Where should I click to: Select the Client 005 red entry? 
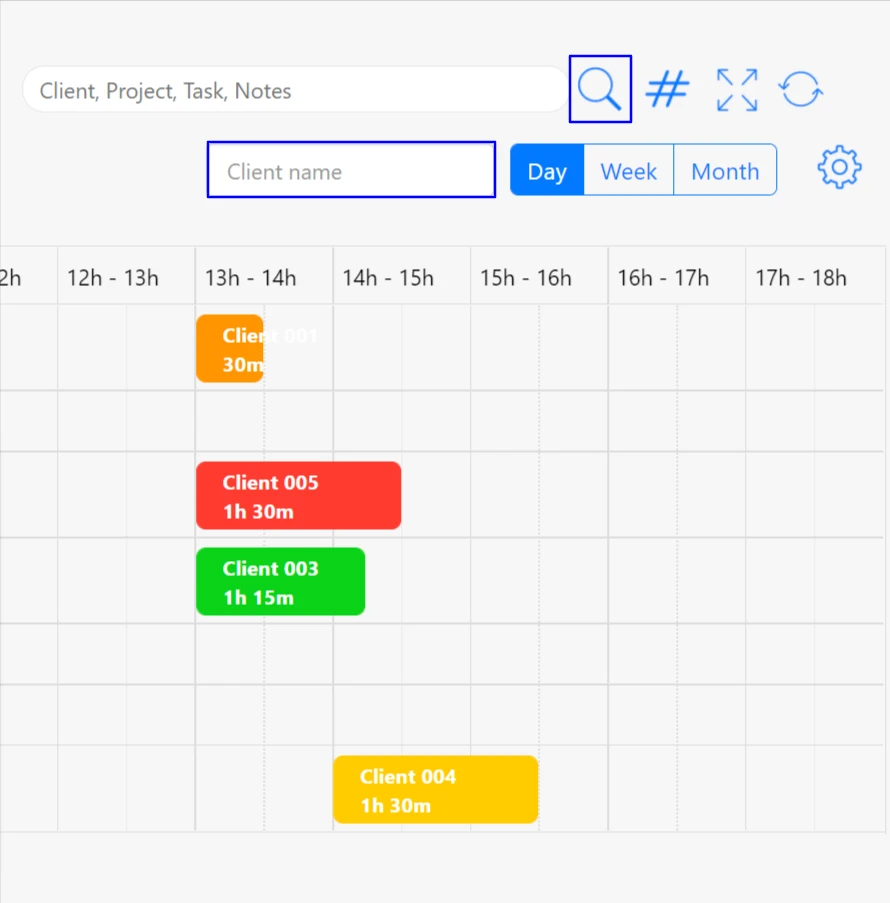tap(298, 495)
